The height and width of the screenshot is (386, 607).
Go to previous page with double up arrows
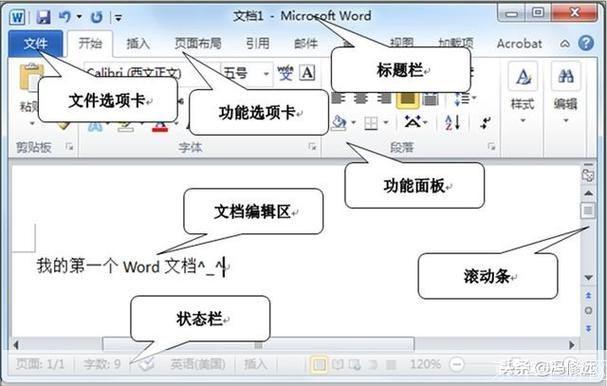(x=588, y=295)
